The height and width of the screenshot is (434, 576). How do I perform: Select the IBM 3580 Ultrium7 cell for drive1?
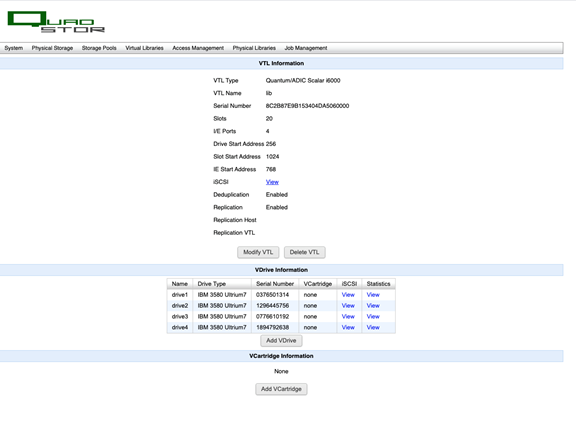click(222, 295)
